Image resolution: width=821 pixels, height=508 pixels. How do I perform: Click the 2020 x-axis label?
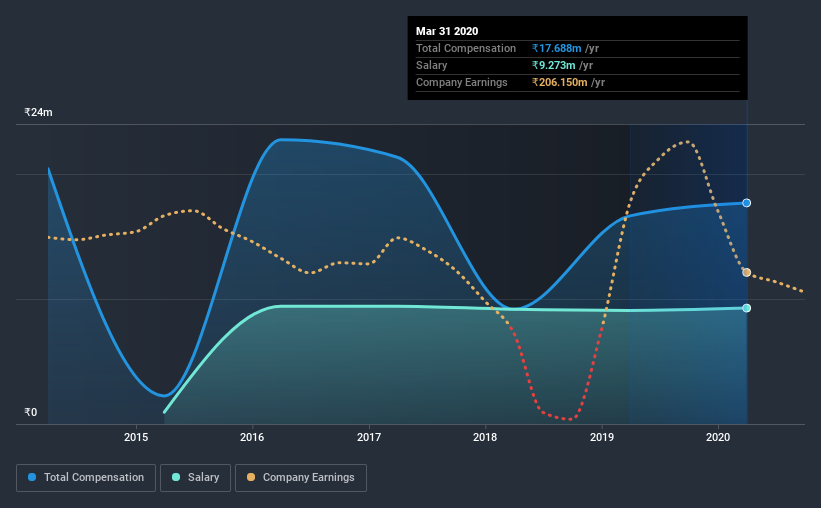tap(718, 437)
